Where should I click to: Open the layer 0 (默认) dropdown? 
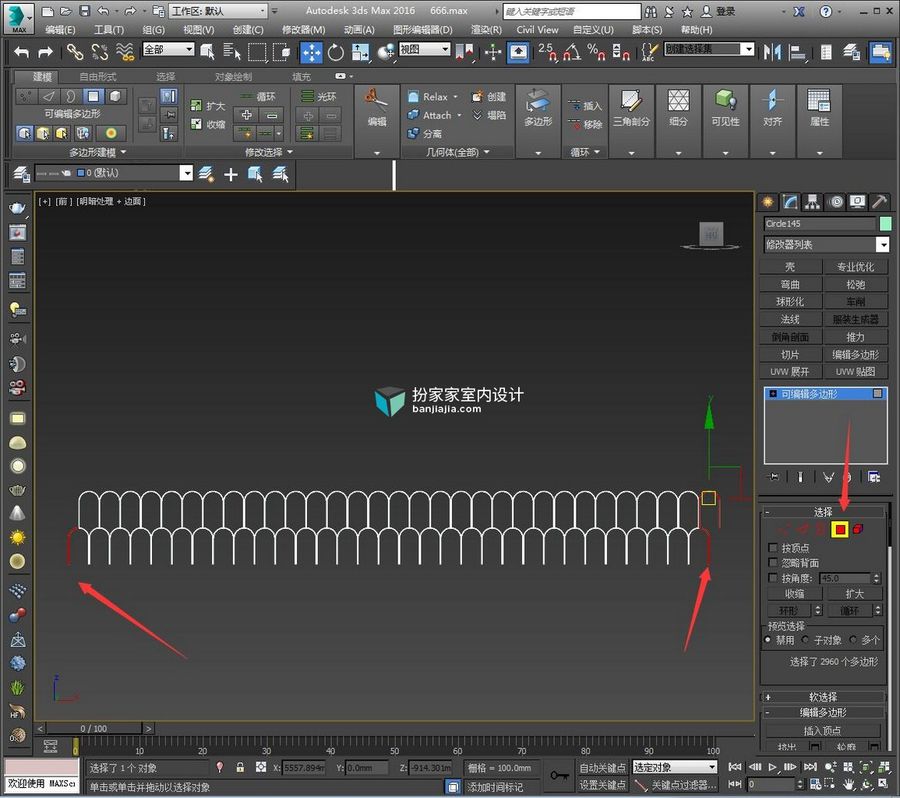(x=114, y=173)
